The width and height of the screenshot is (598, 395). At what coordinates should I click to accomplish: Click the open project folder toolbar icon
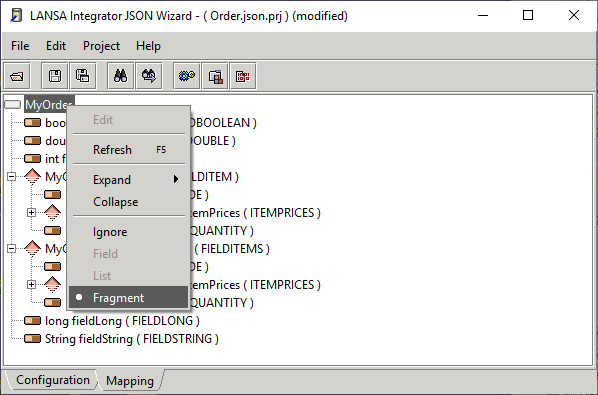17,76
